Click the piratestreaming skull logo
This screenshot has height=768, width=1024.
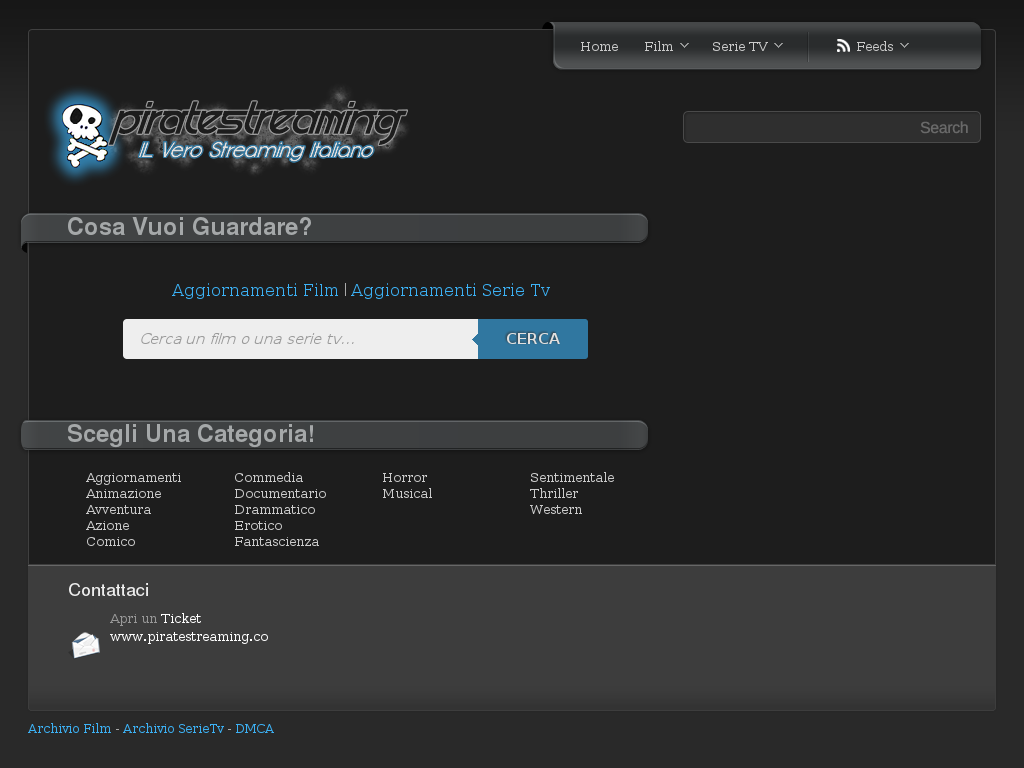coord(85,135)
